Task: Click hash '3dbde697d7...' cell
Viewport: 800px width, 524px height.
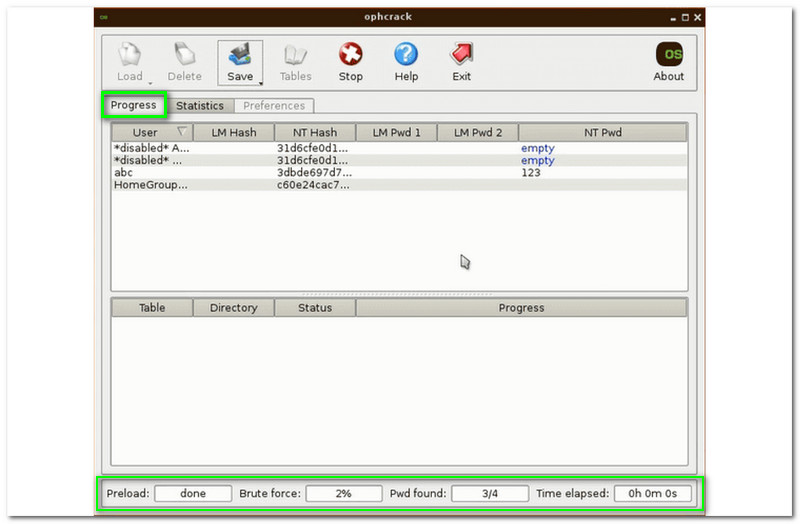Action: (314, 172)
